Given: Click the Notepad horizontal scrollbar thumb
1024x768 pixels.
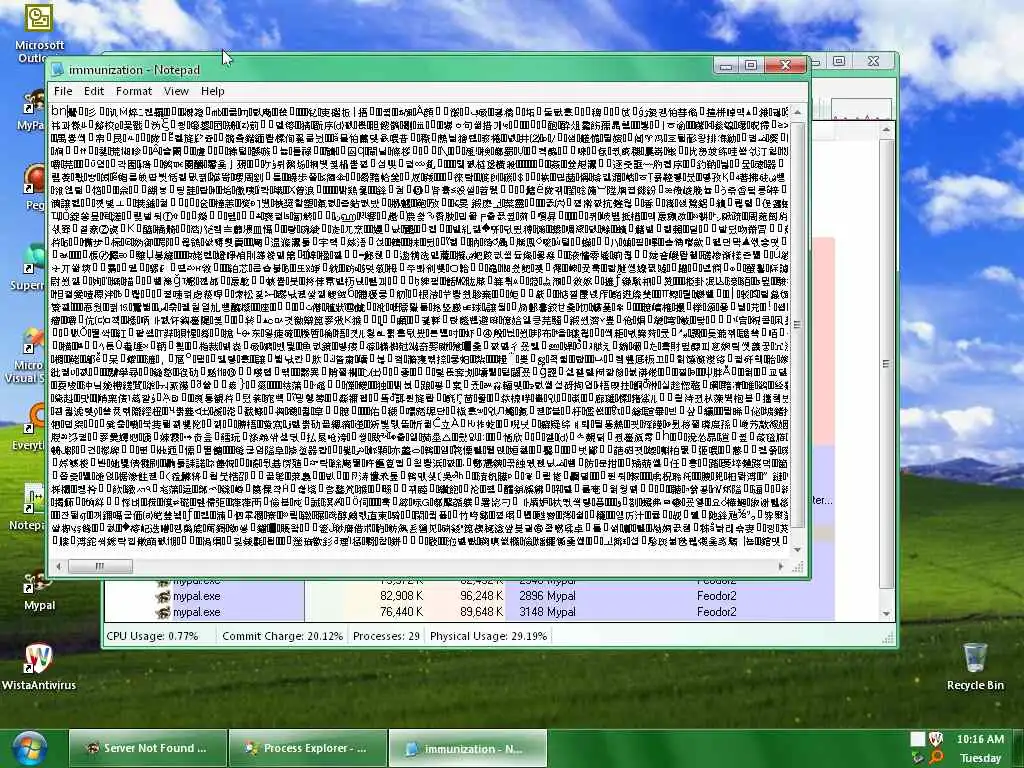Looking at the screenshot, I should click(x=100, y=566).
